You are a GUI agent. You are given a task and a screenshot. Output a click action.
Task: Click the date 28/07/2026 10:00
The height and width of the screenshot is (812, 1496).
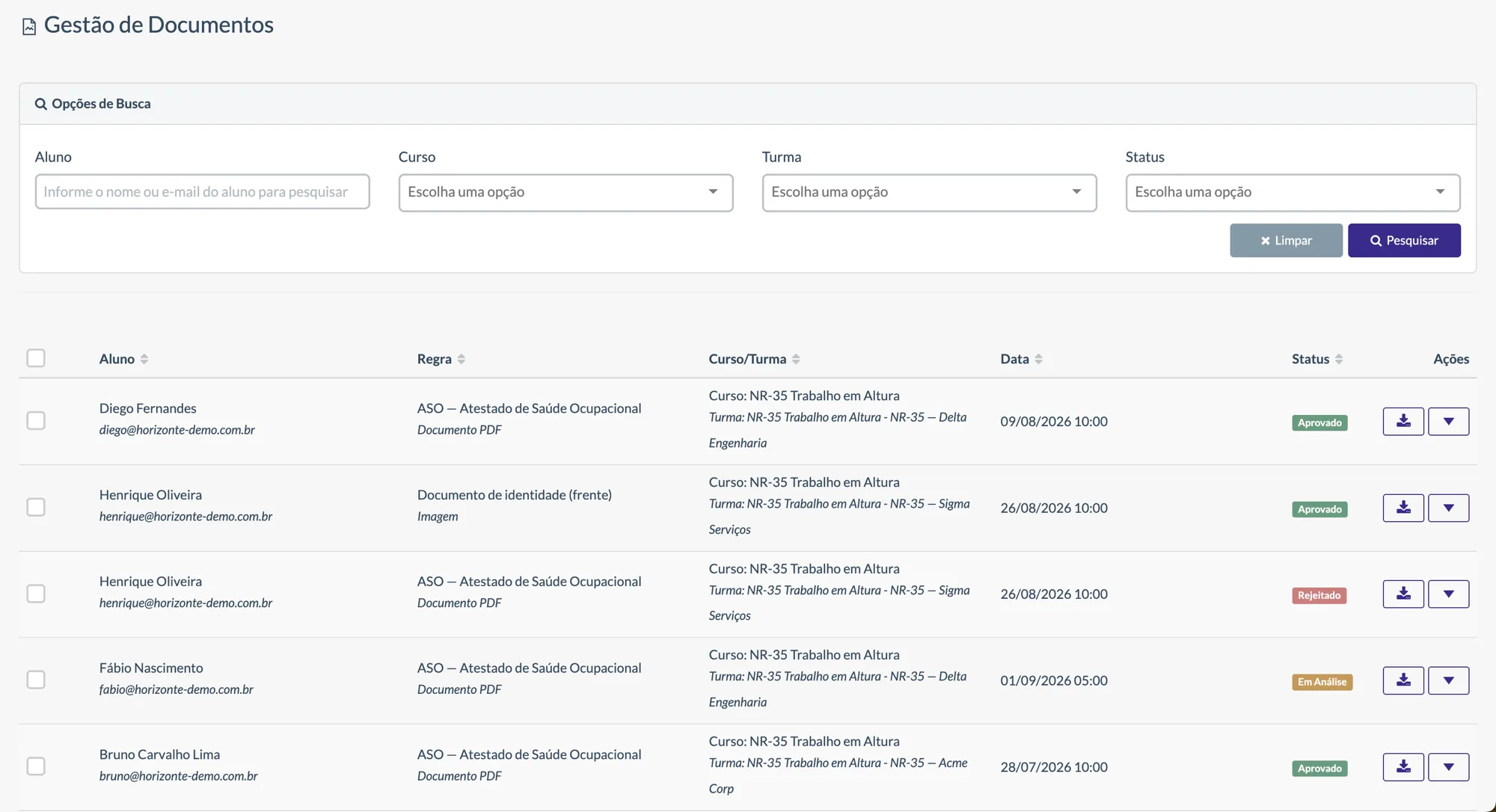point(1054,766)
